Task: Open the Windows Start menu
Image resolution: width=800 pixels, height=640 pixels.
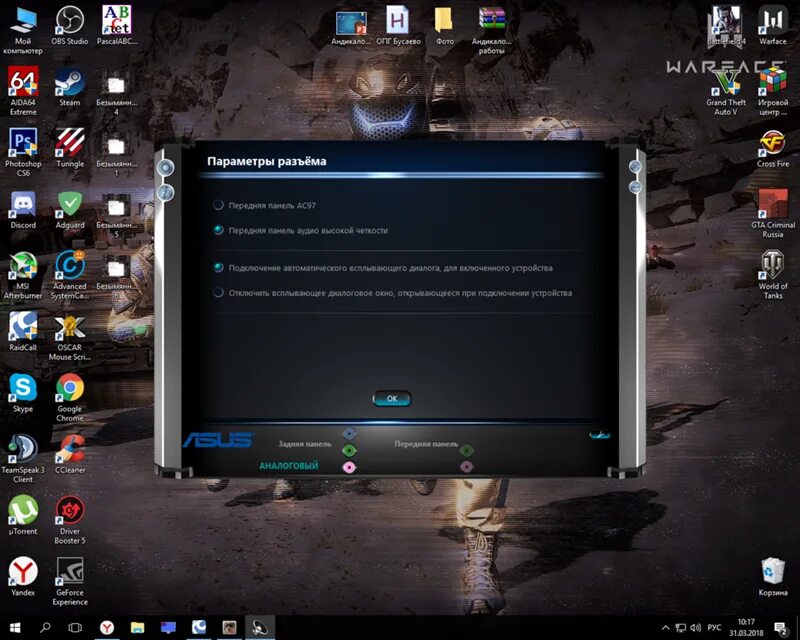Action: [x=15, y=627]
